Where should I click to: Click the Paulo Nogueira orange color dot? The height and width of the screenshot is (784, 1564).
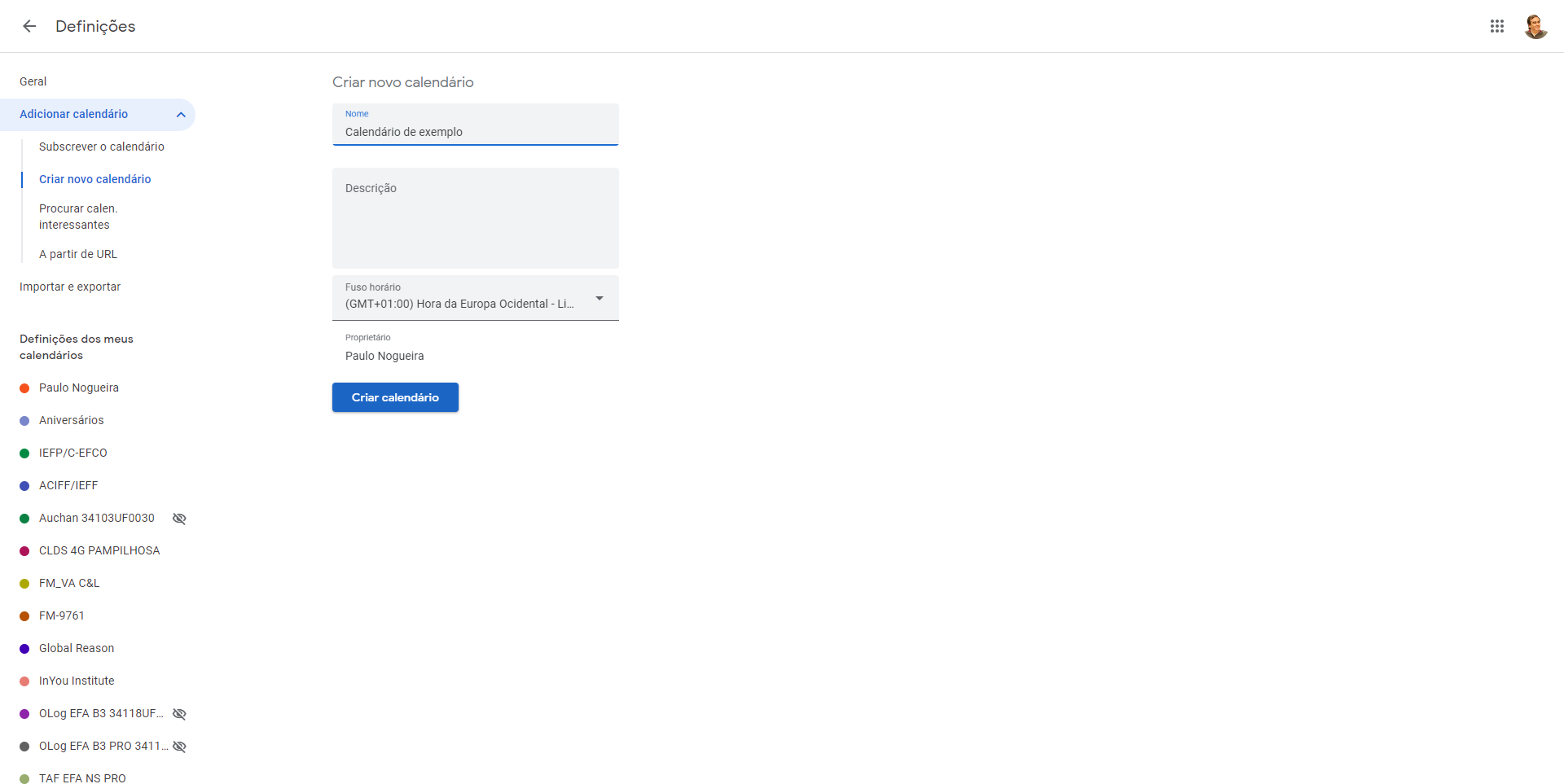click(24, 388)
